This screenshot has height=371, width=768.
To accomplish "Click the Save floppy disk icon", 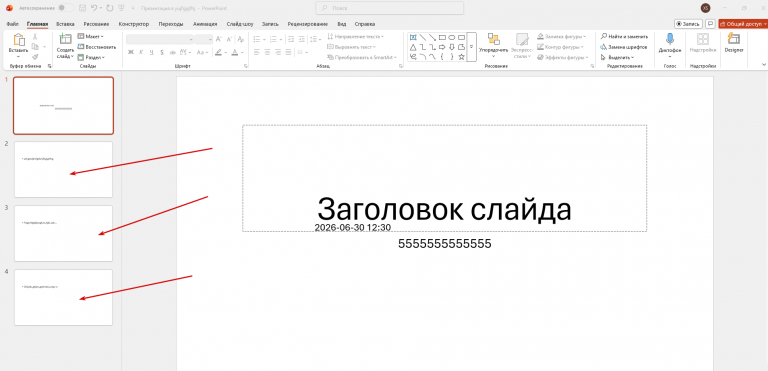I will [82, 8].
